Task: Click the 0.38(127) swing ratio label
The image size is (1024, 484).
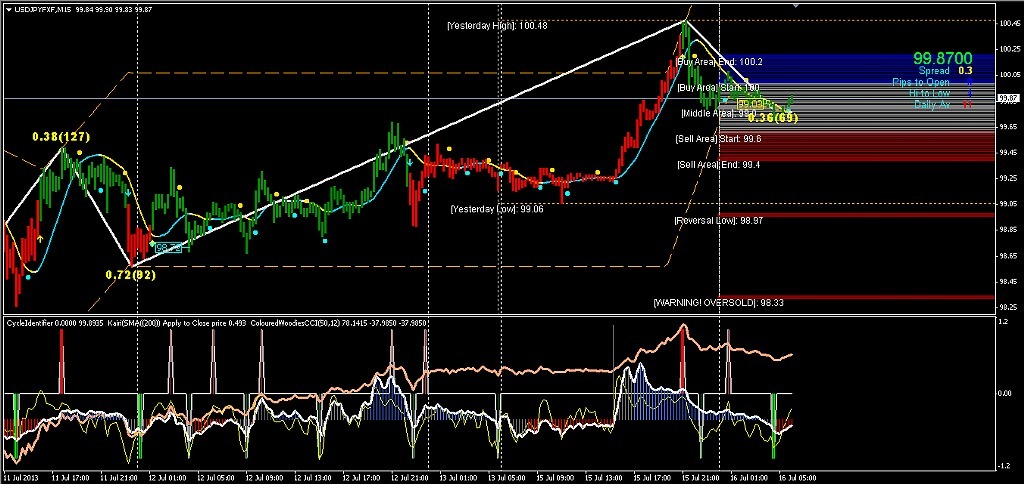Action: (x=61, y=137)
